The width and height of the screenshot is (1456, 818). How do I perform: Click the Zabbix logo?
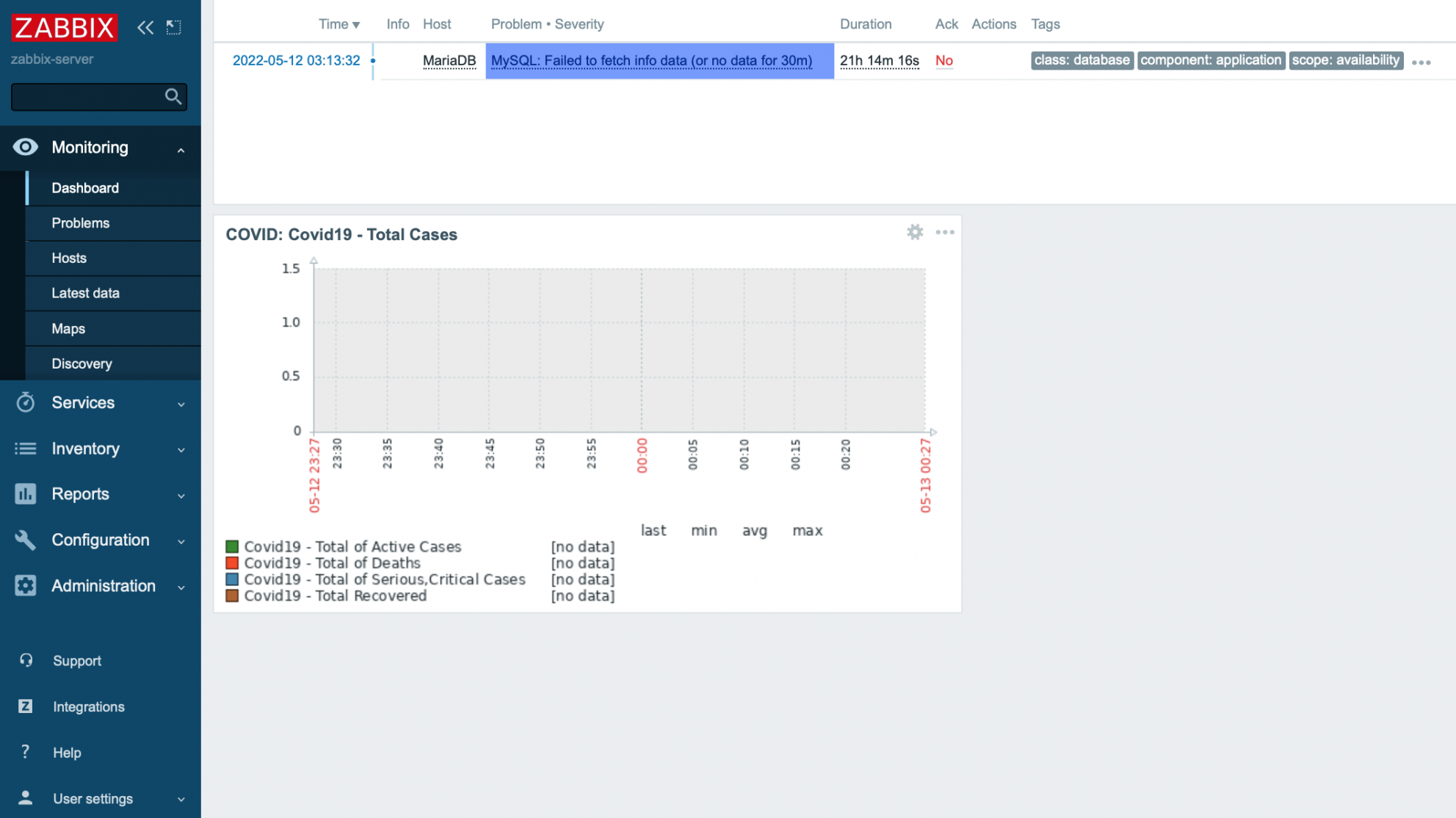coord(65,28)
